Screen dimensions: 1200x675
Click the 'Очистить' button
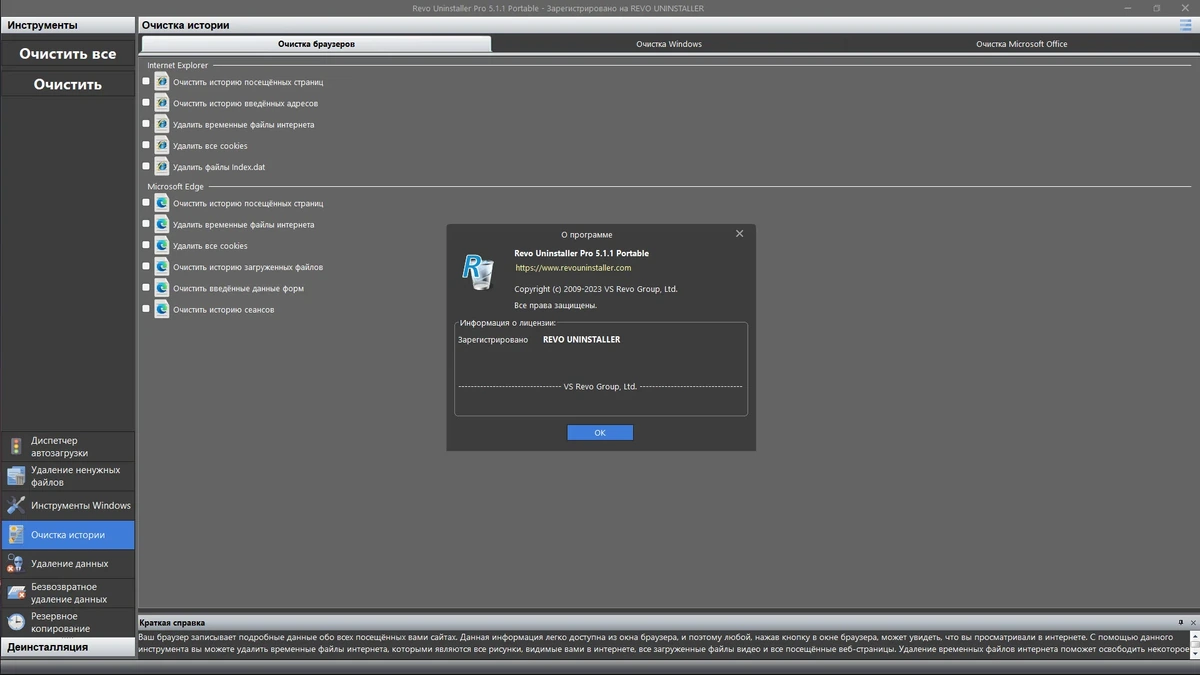pyautogui.click(x=68, y=84)
